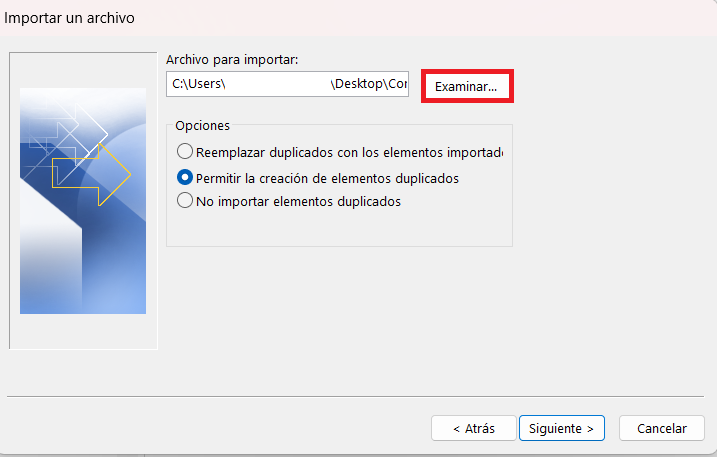Select Reemplazar duplicados con los elementos importados

[339, 152]
